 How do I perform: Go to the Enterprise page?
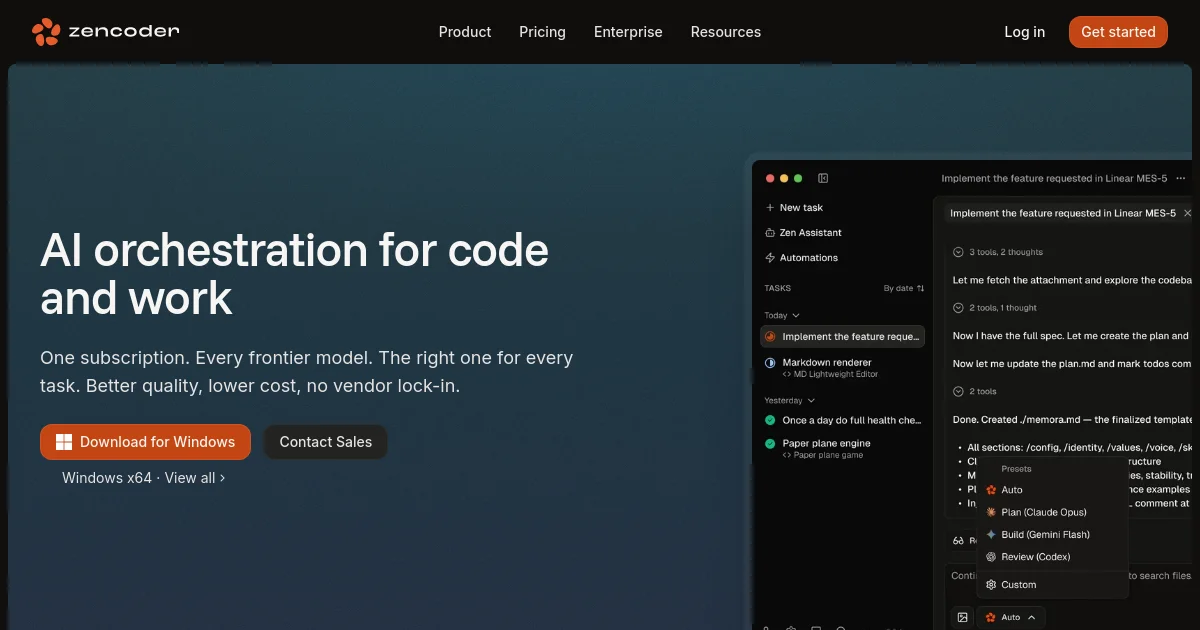pyautogui.click(x=628, y=32)
